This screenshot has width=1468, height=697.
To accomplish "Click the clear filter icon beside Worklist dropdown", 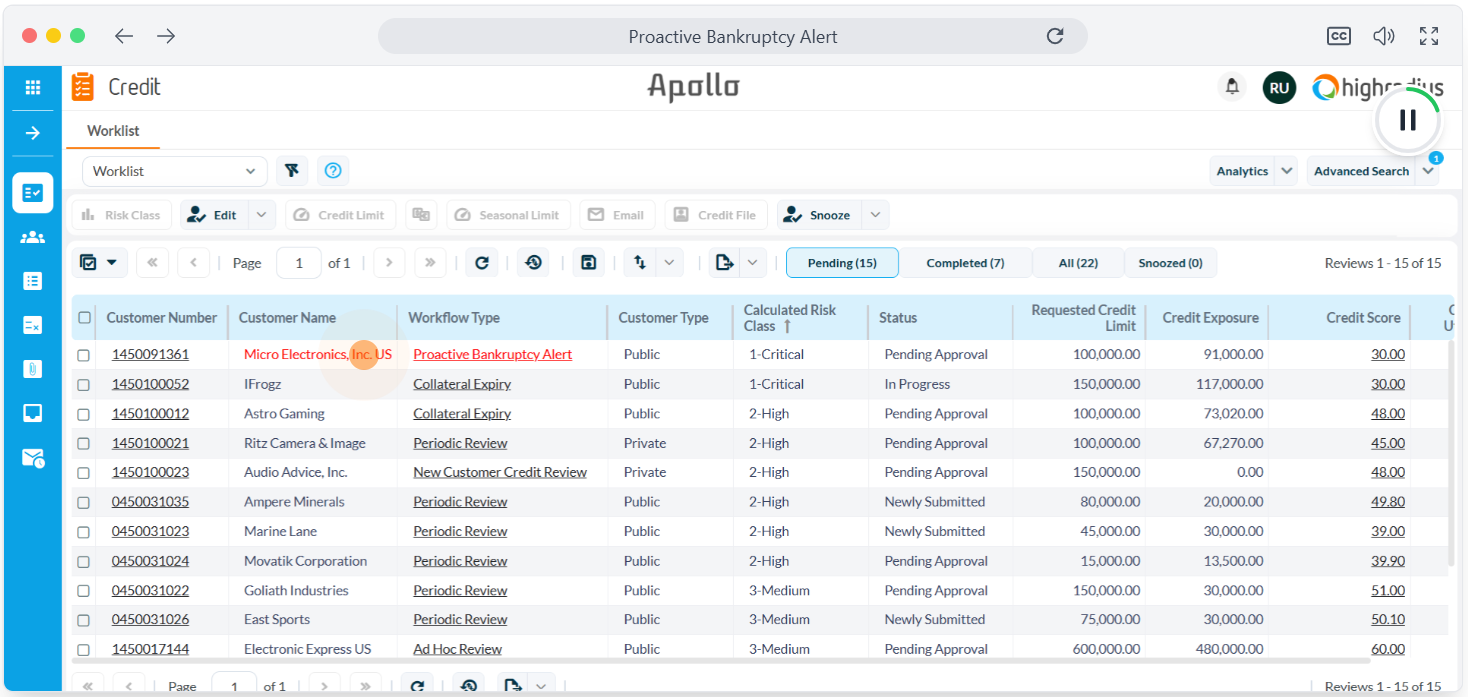I will coord(291,171).
